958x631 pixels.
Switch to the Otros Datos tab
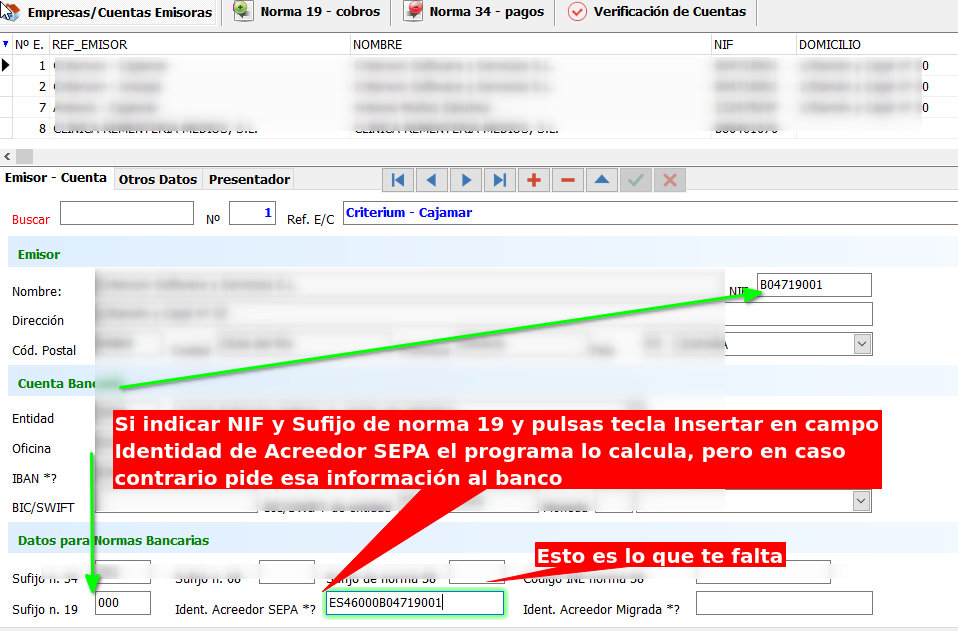[158, 180]
